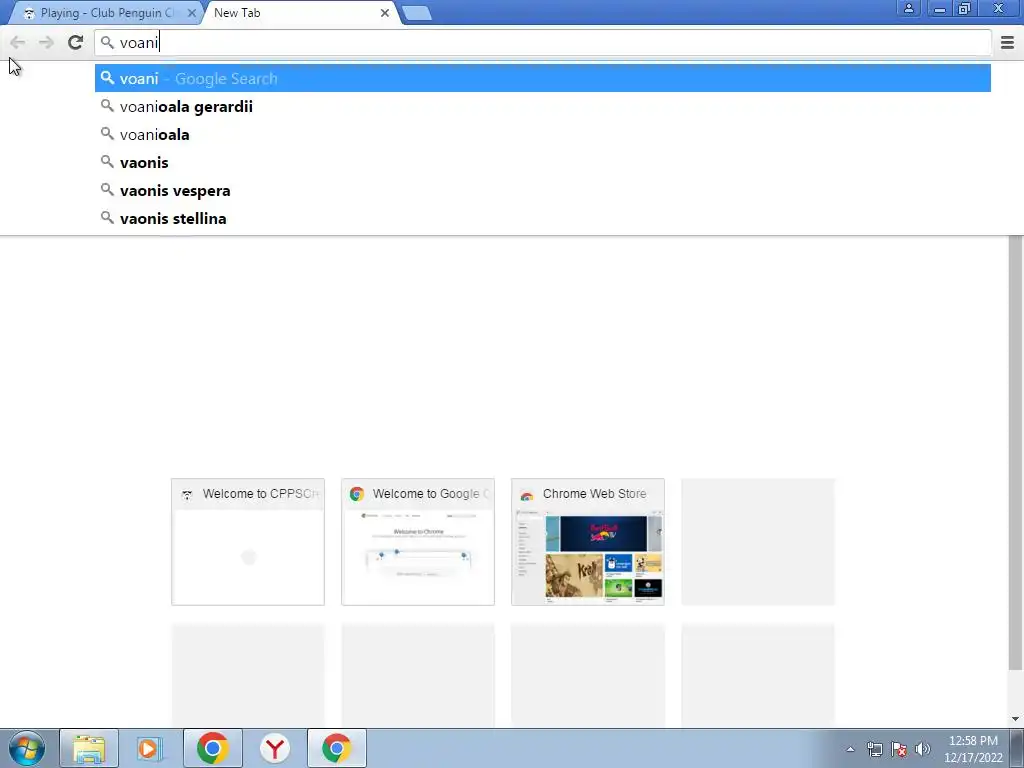1024x768 pixels.
Task: Click the browser back arrow
Action: [x=18, y=42]
